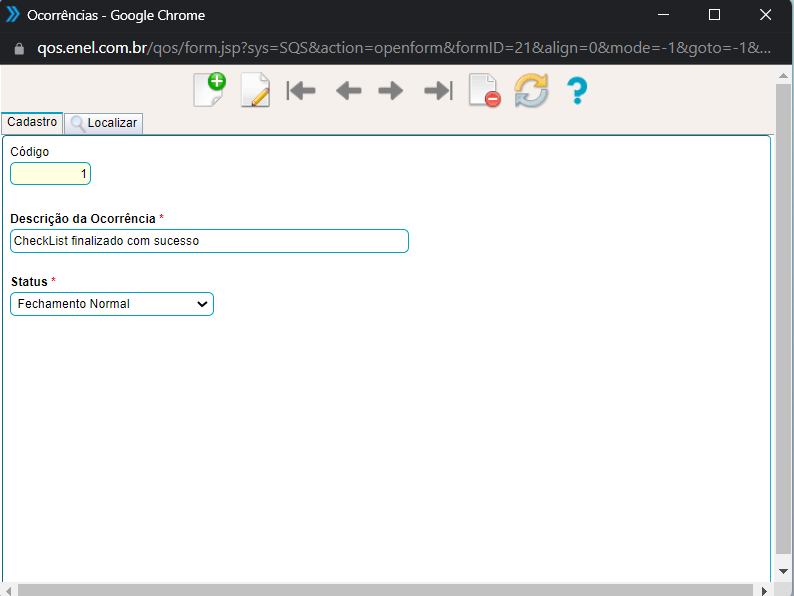
Task: Jump to the last record
Action: [x=438, y=91]
